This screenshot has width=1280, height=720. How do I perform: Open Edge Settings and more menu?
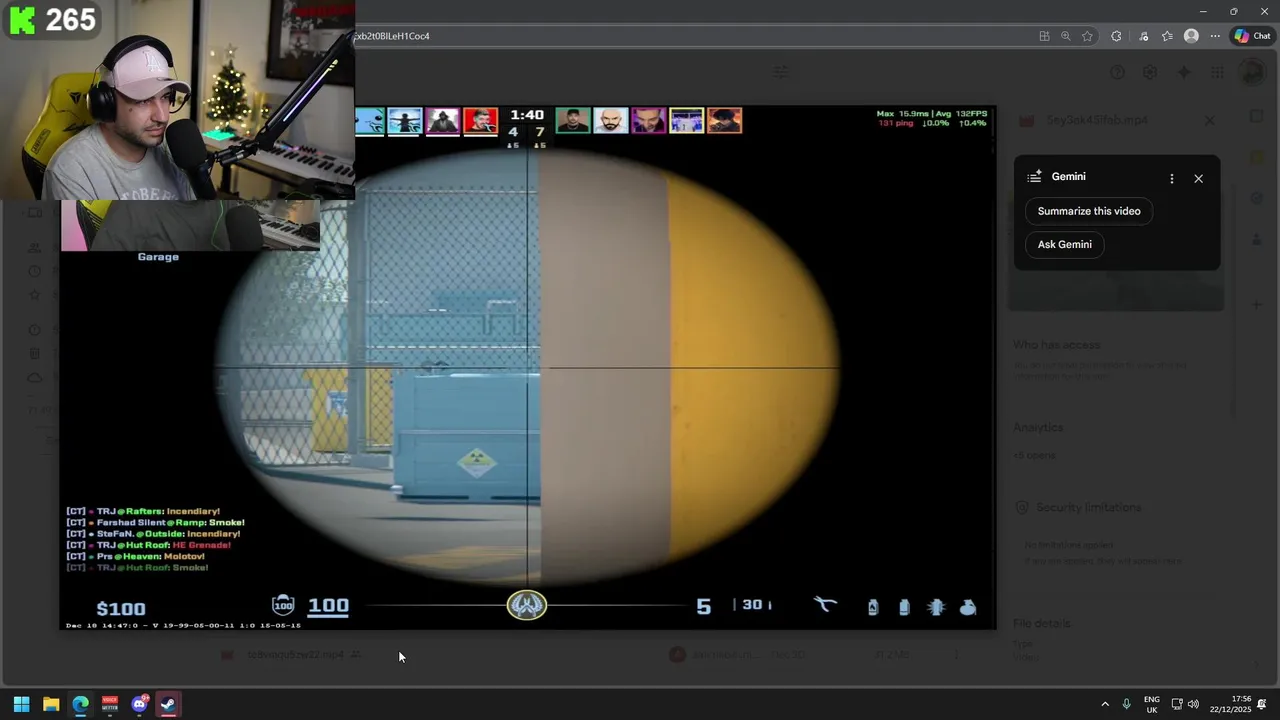pos(1215,36)
